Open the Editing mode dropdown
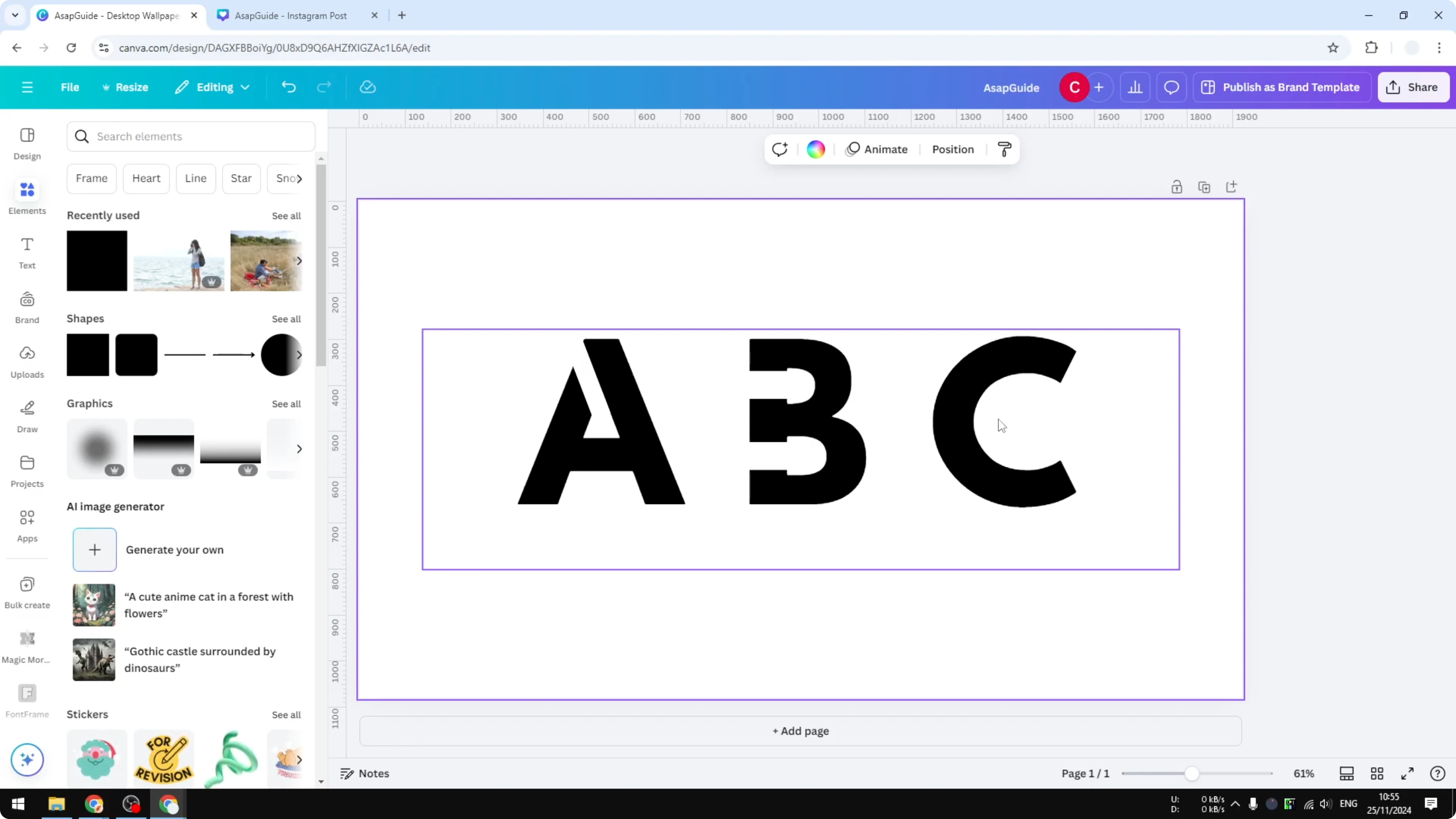 point(212,87)
